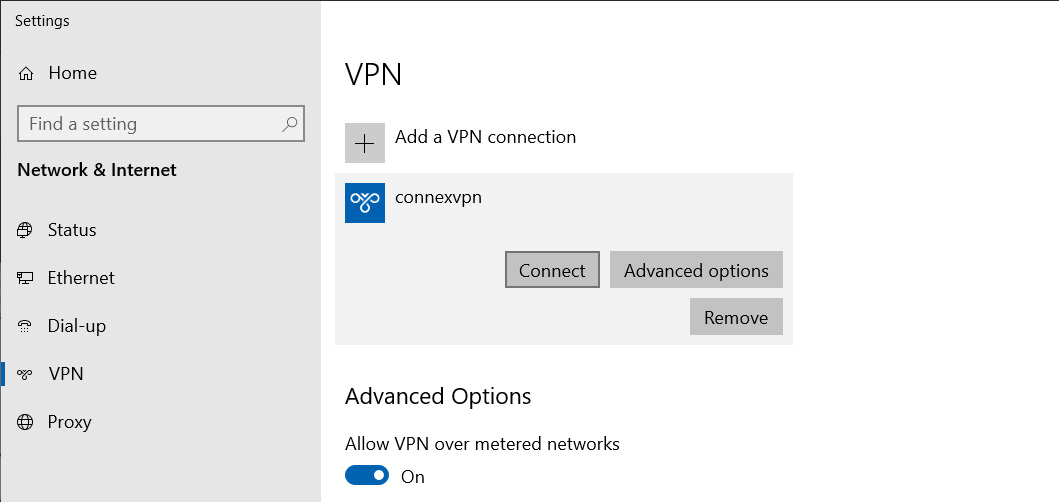Screen dimensions: 1059x502
Task: Select Proxy in the sidebar
Action: (x=69, y=422)
